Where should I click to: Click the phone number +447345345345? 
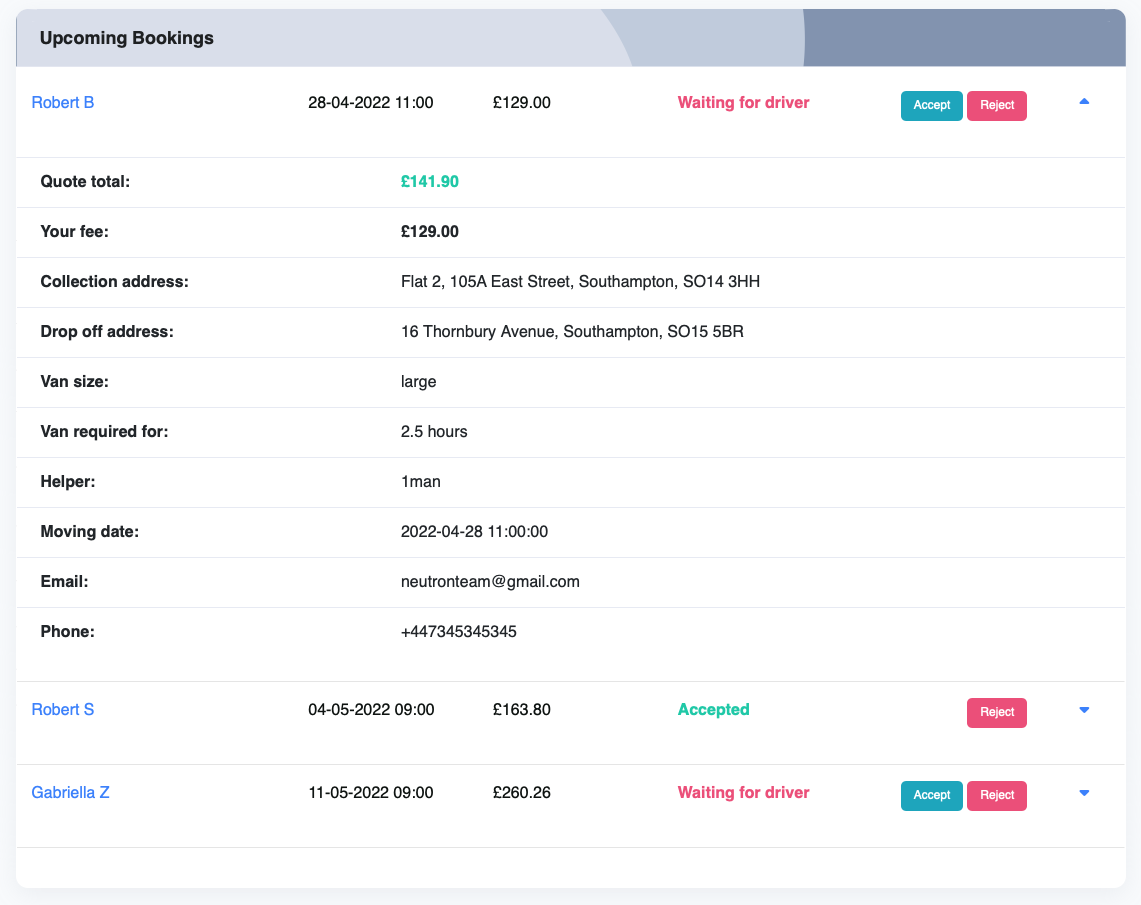458,632
